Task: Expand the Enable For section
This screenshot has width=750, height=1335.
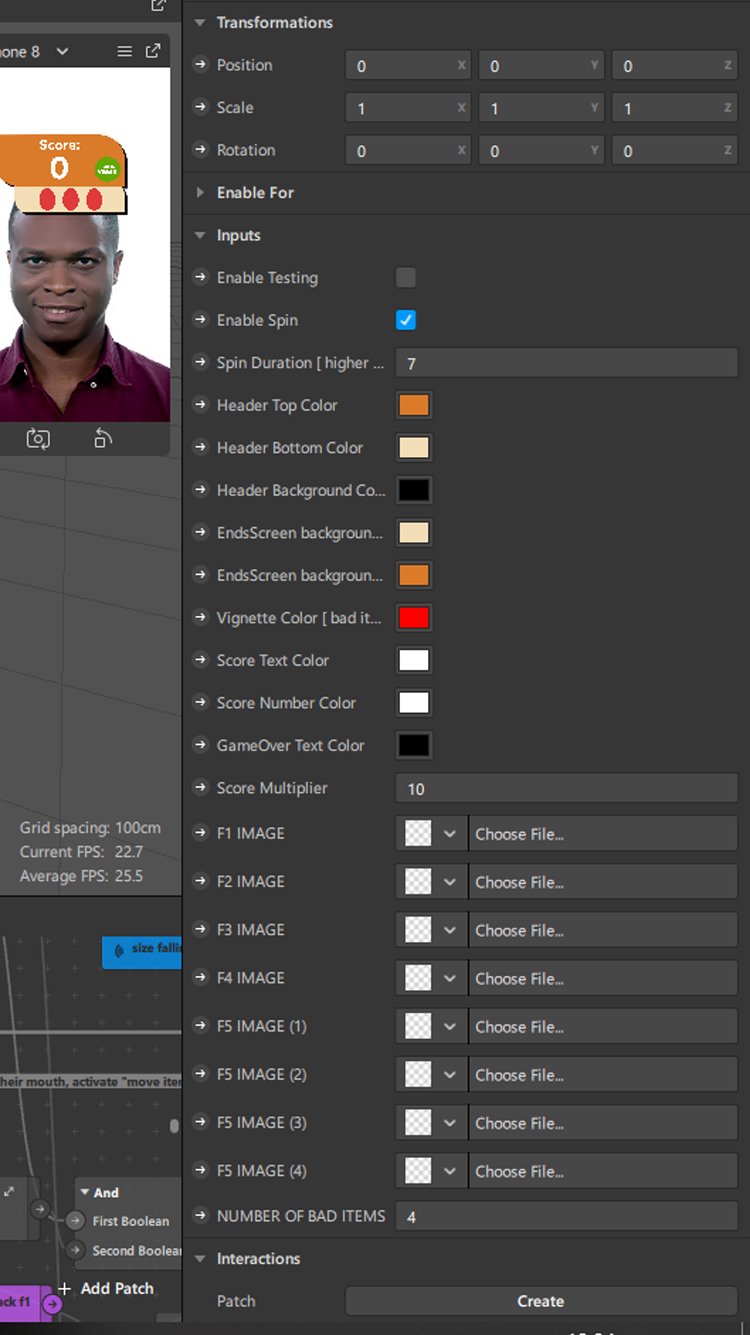Action: (x=200, y=192)
